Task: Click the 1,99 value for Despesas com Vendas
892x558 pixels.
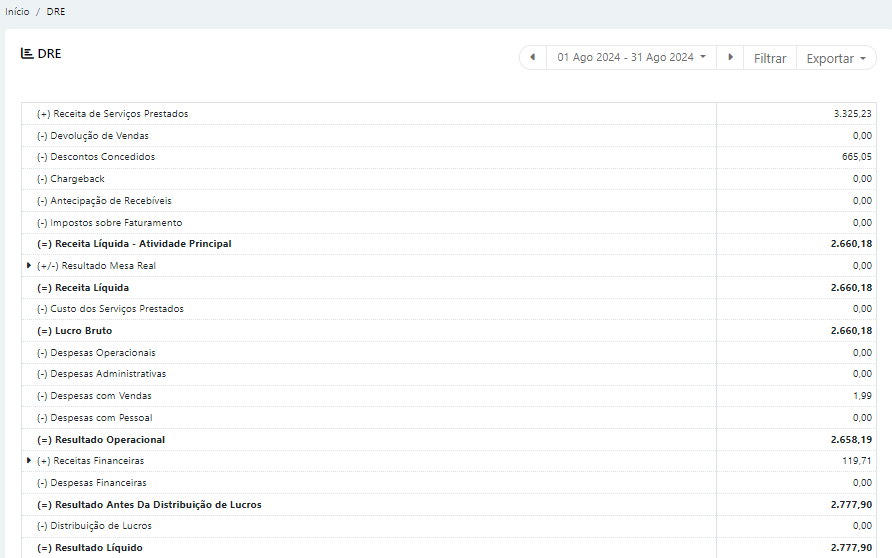Action: pyautogui.click(x=862, y=396)
